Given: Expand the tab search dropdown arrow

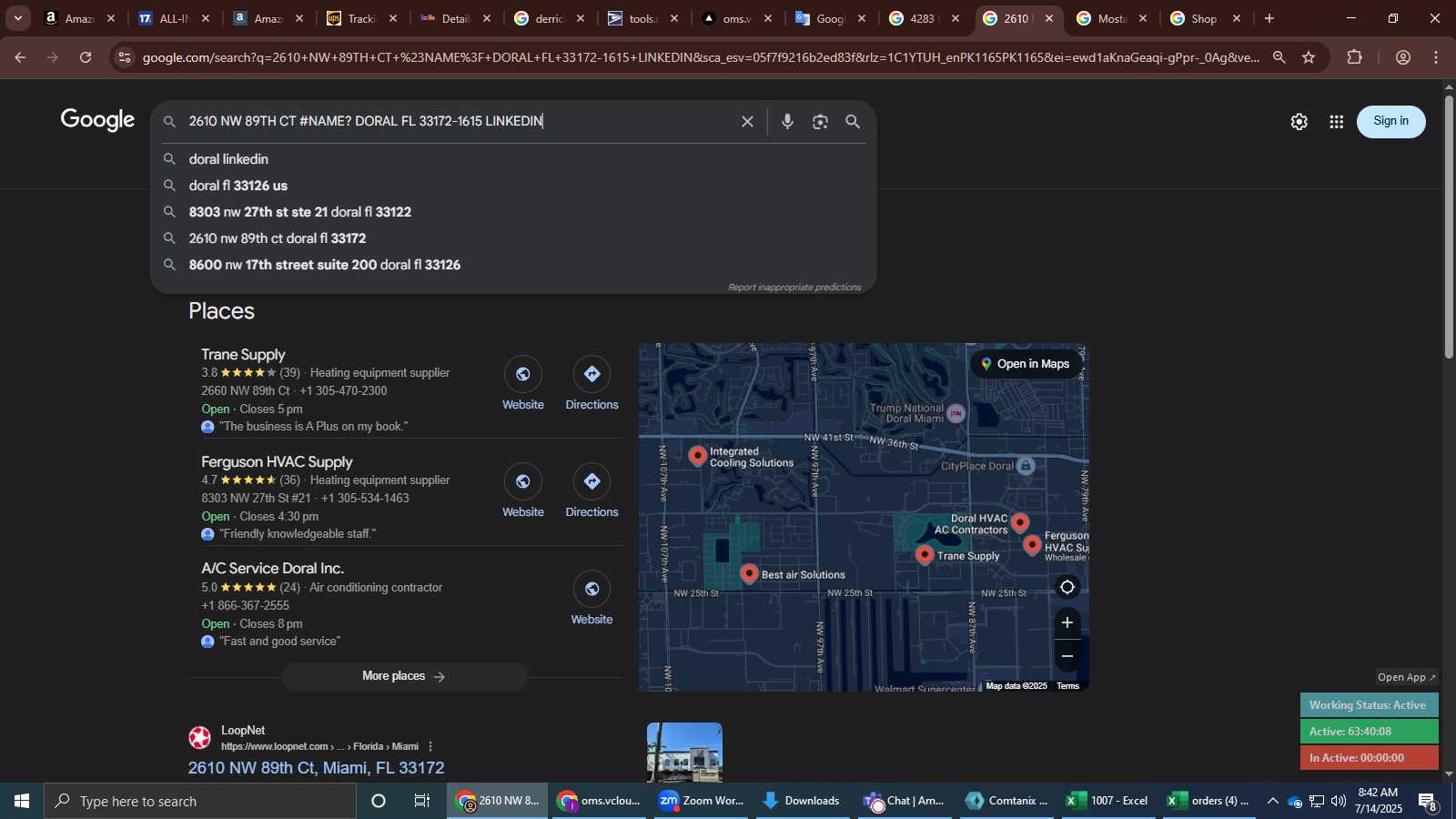Looking at the screenshot, I should 17,18.
